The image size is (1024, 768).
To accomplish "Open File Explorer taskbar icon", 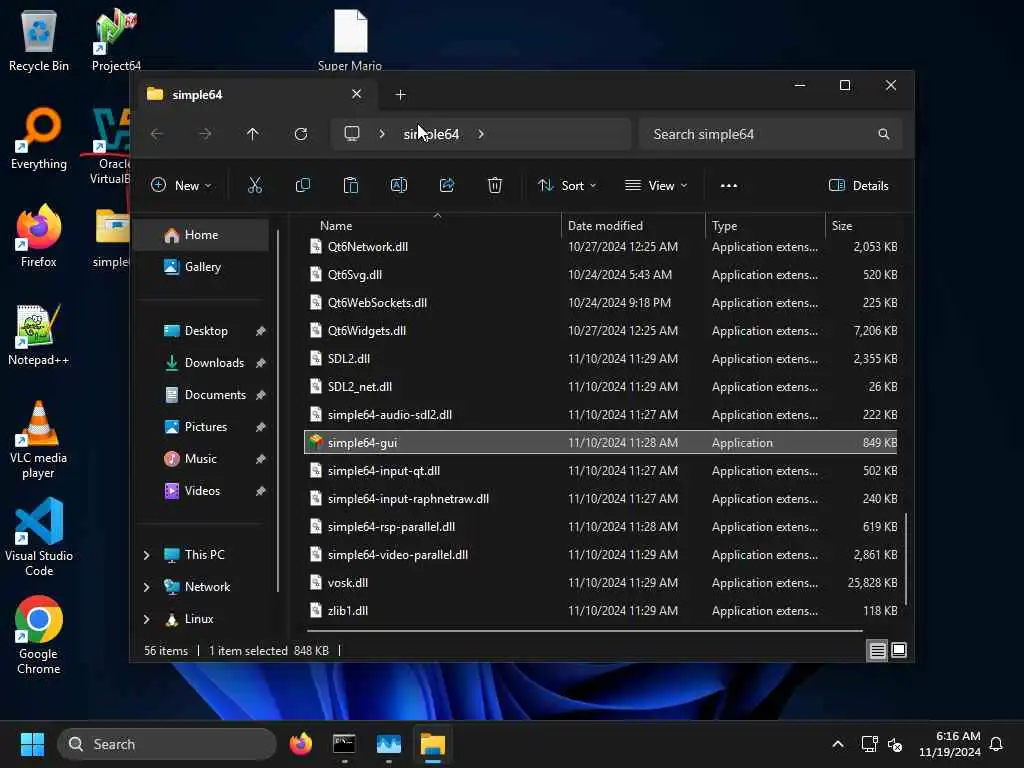I will coord(432,744).
